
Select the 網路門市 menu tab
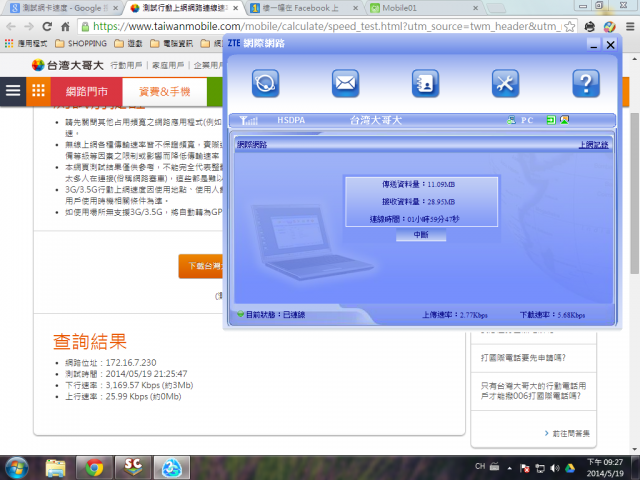(x=87, y=91)
